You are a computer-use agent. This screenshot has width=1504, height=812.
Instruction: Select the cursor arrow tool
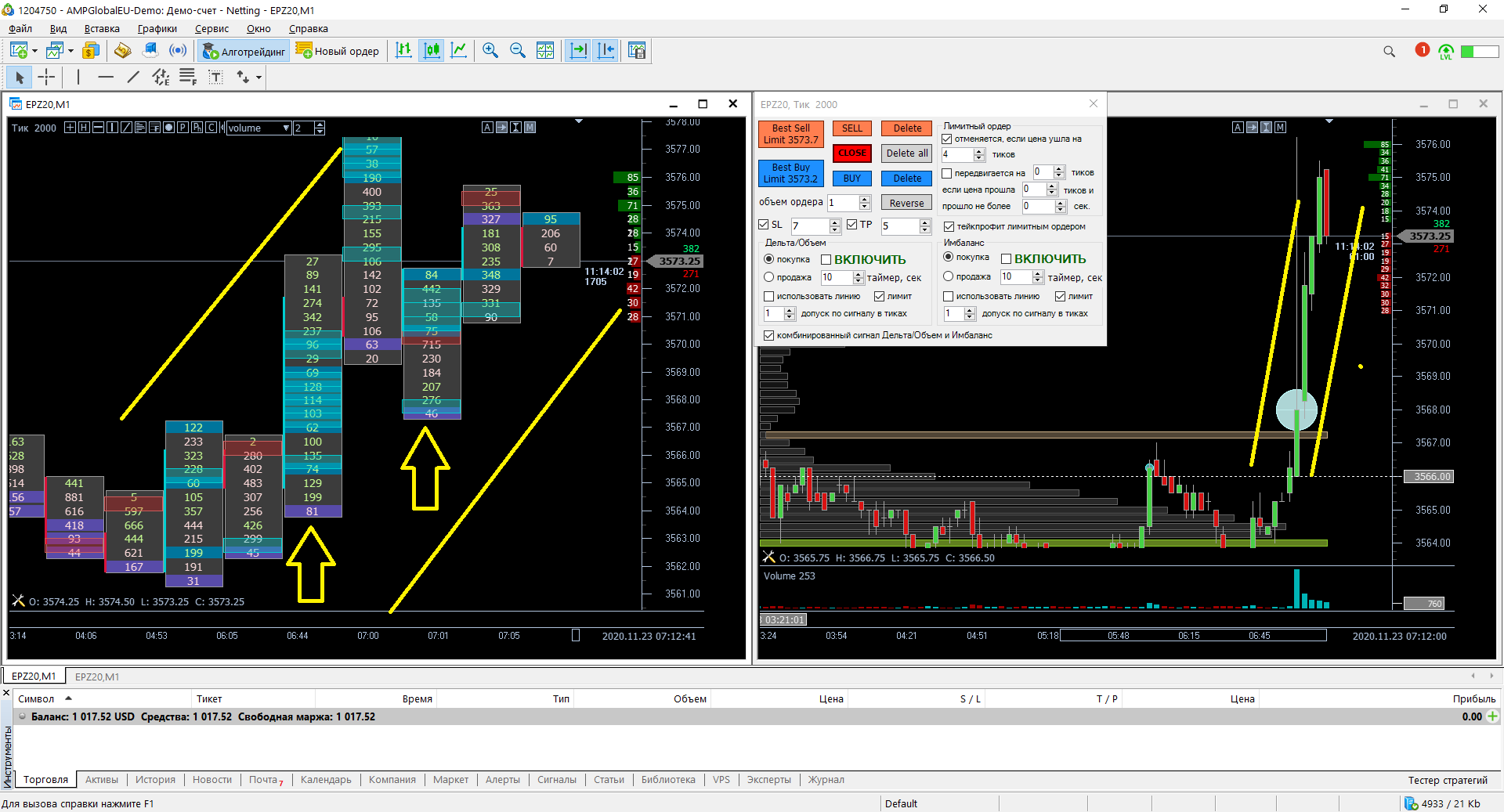click(x=20, y=77)
